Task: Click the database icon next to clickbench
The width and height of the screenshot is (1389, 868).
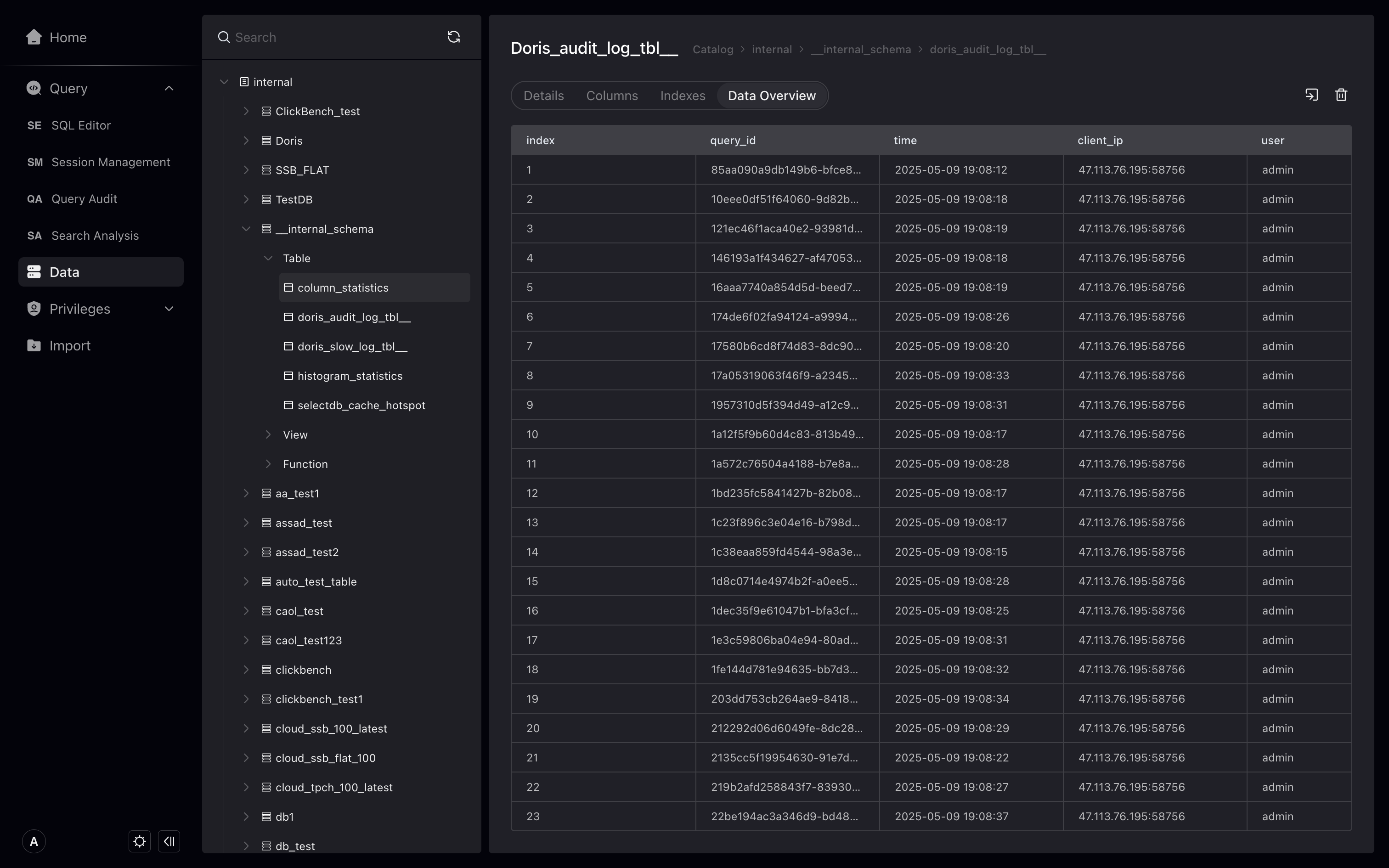Action: [266, 670]
